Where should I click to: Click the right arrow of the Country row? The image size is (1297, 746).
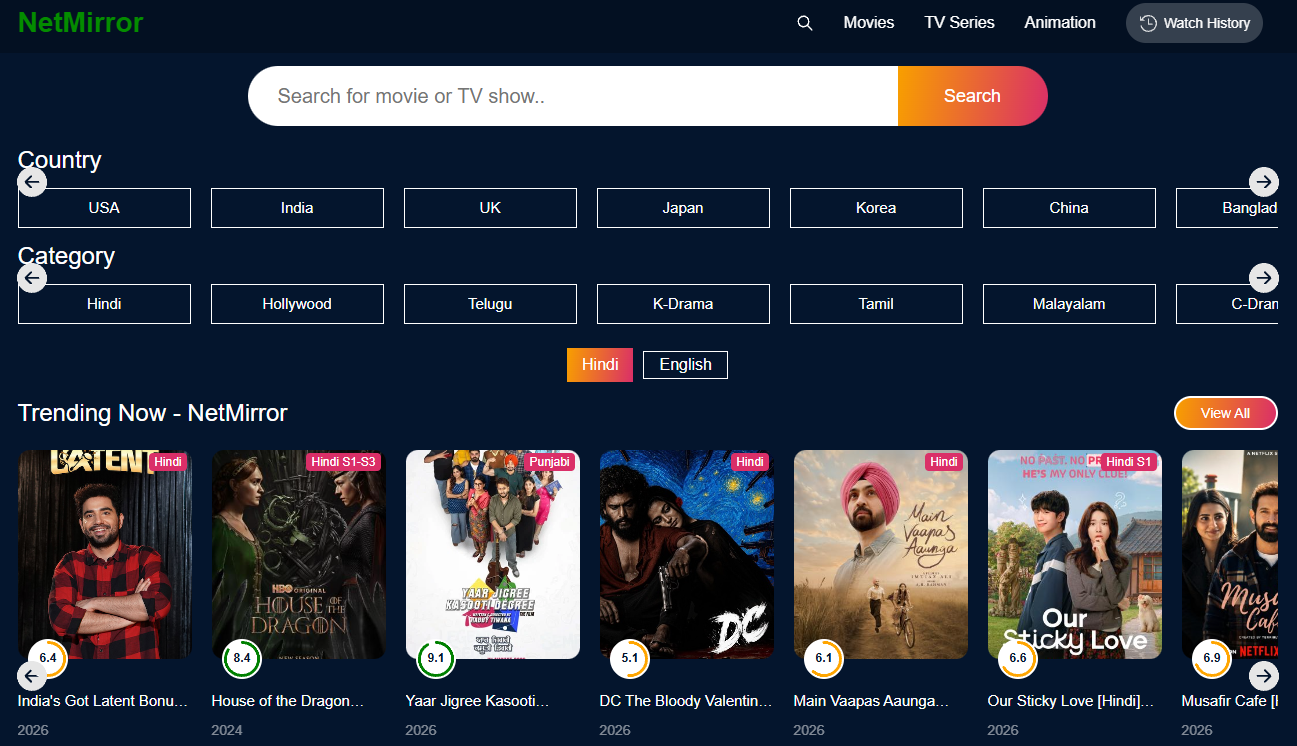(1264, 181)
